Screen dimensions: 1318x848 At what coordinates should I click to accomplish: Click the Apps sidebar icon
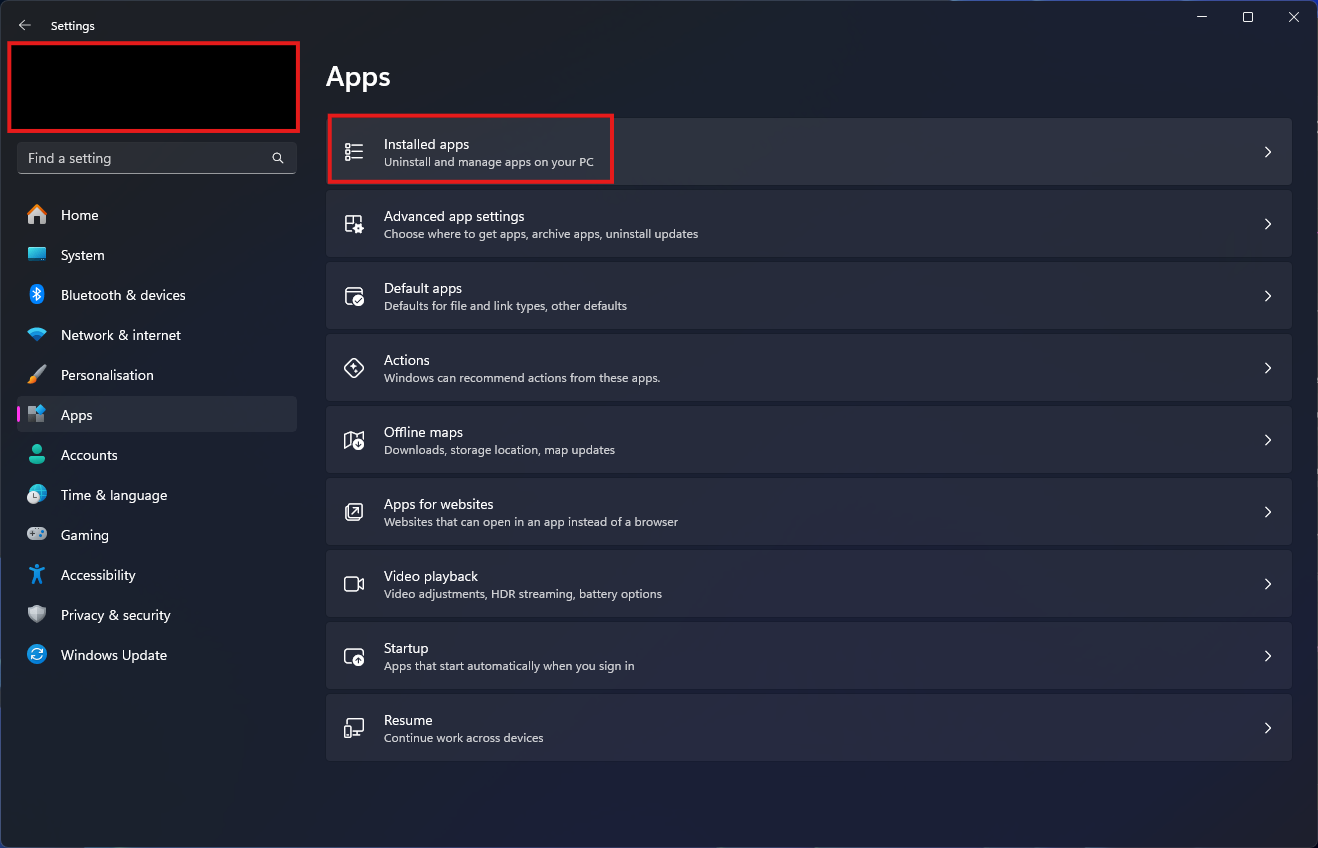coord(37,415)
